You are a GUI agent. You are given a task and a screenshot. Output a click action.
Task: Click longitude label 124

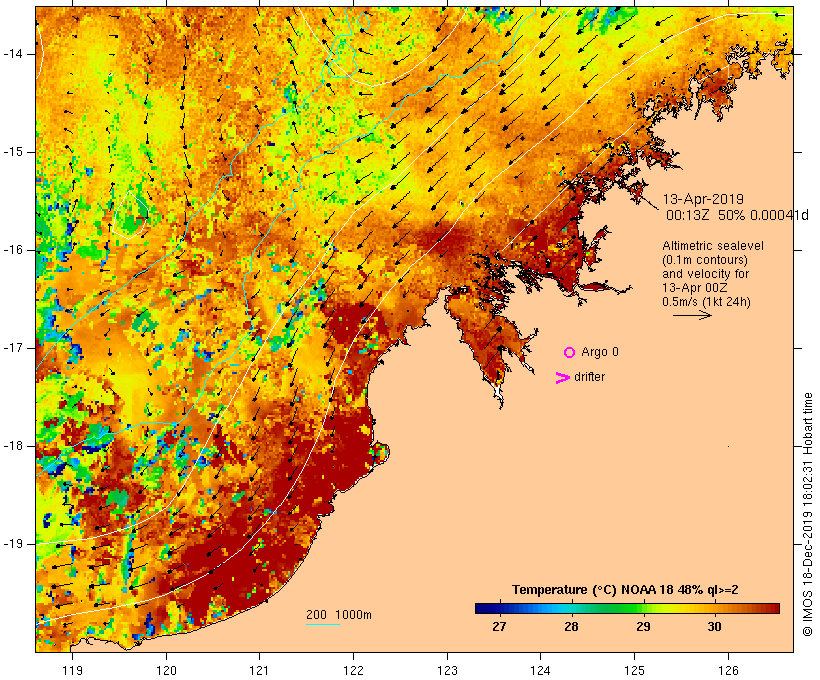pos(541,670)
